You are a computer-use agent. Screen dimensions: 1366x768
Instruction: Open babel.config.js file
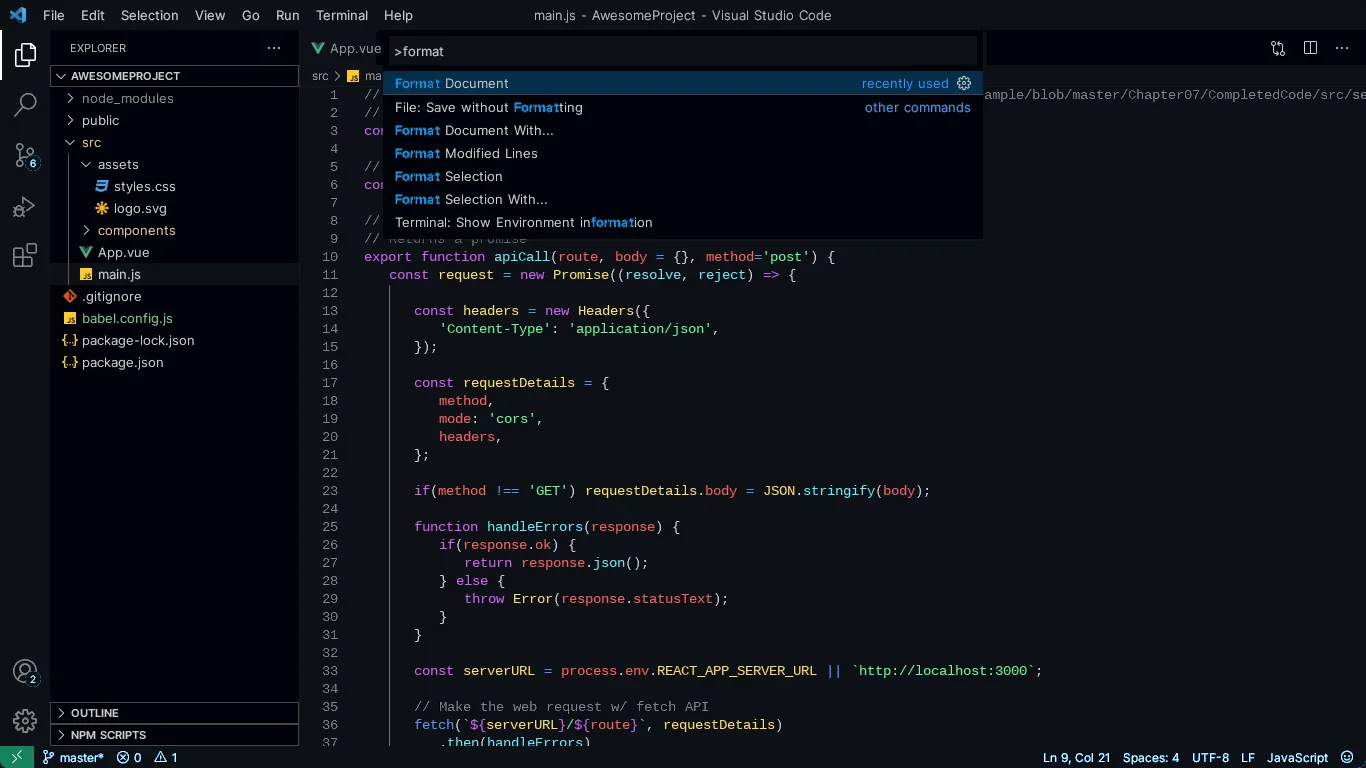pos(175,318)
